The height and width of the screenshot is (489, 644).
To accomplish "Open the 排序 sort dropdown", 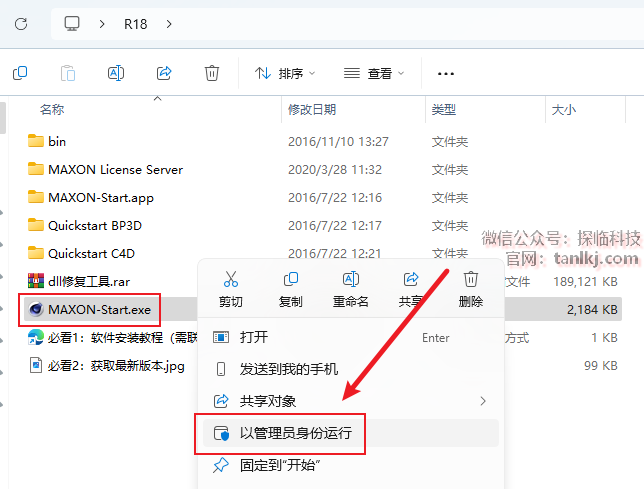I will pyautogui.click(x=285, y=73).
